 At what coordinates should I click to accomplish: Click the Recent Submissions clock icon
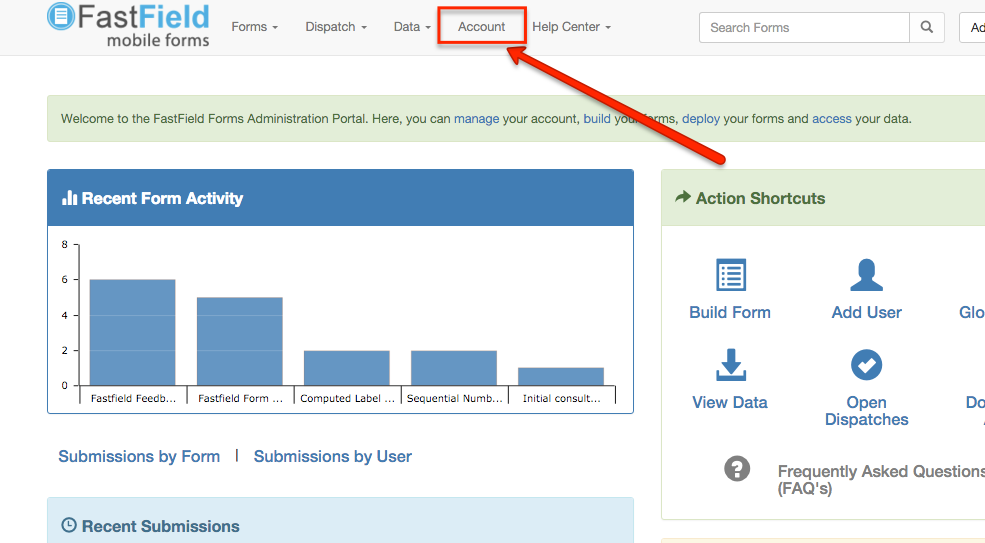coord(69,526)
